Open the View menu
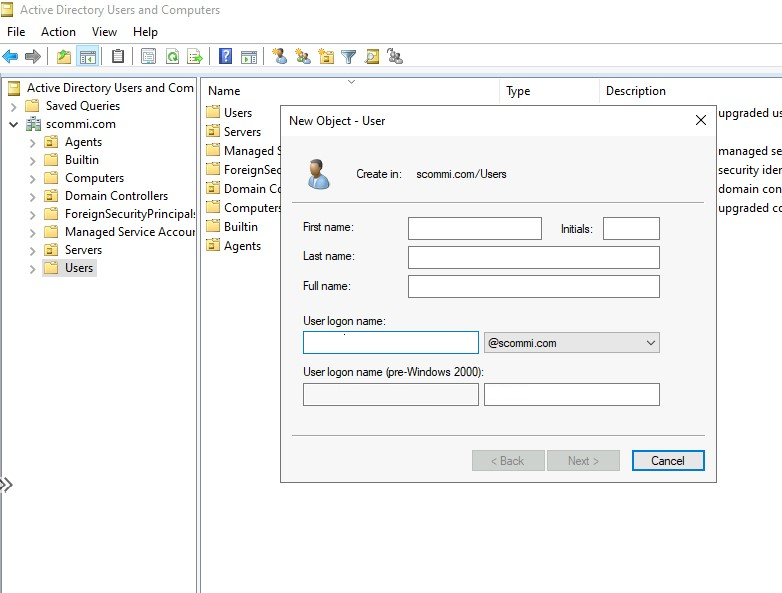The image size is (782, 593). click(104, 32)
